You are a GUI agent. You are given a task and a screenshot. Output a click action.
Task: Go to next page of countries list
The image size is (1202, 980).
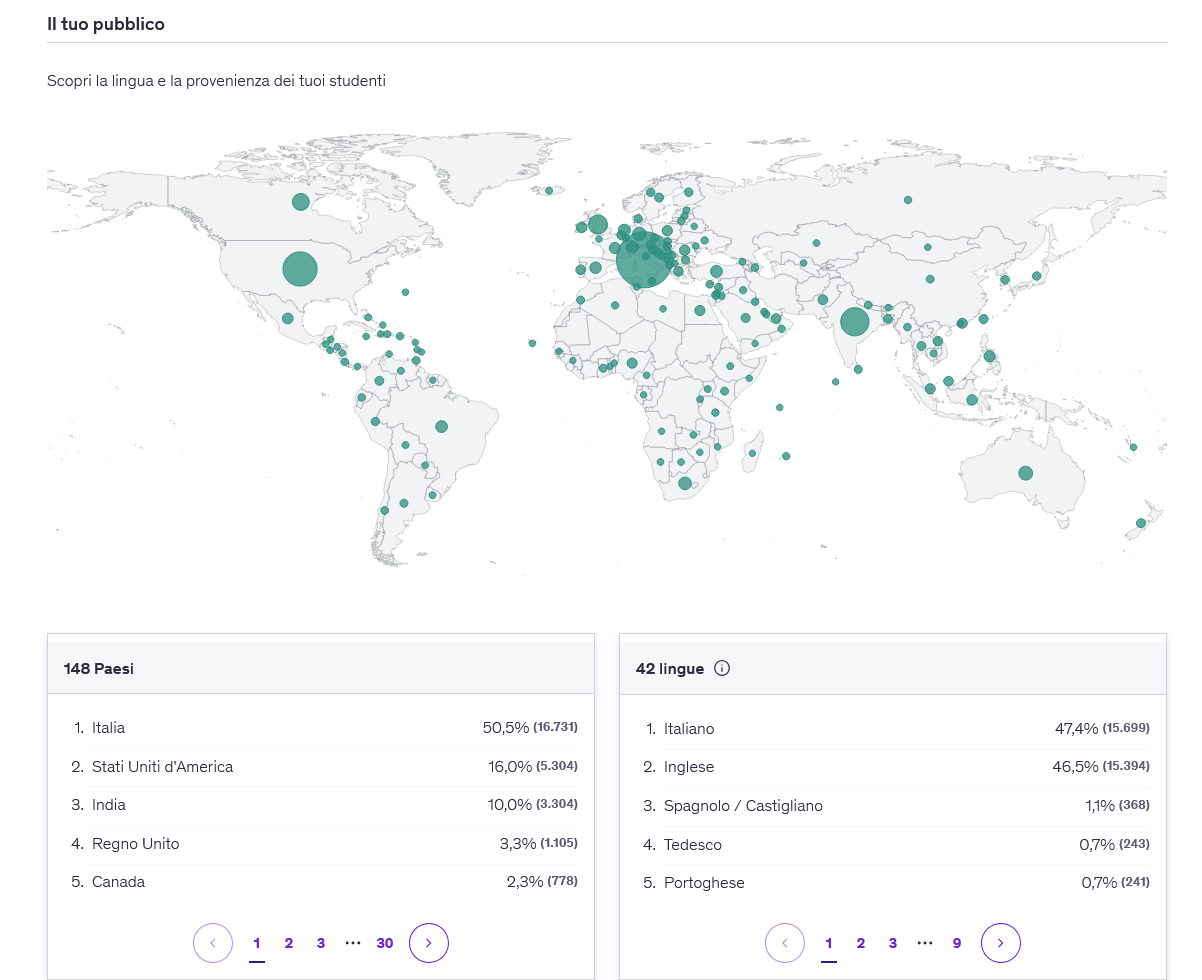429,942
